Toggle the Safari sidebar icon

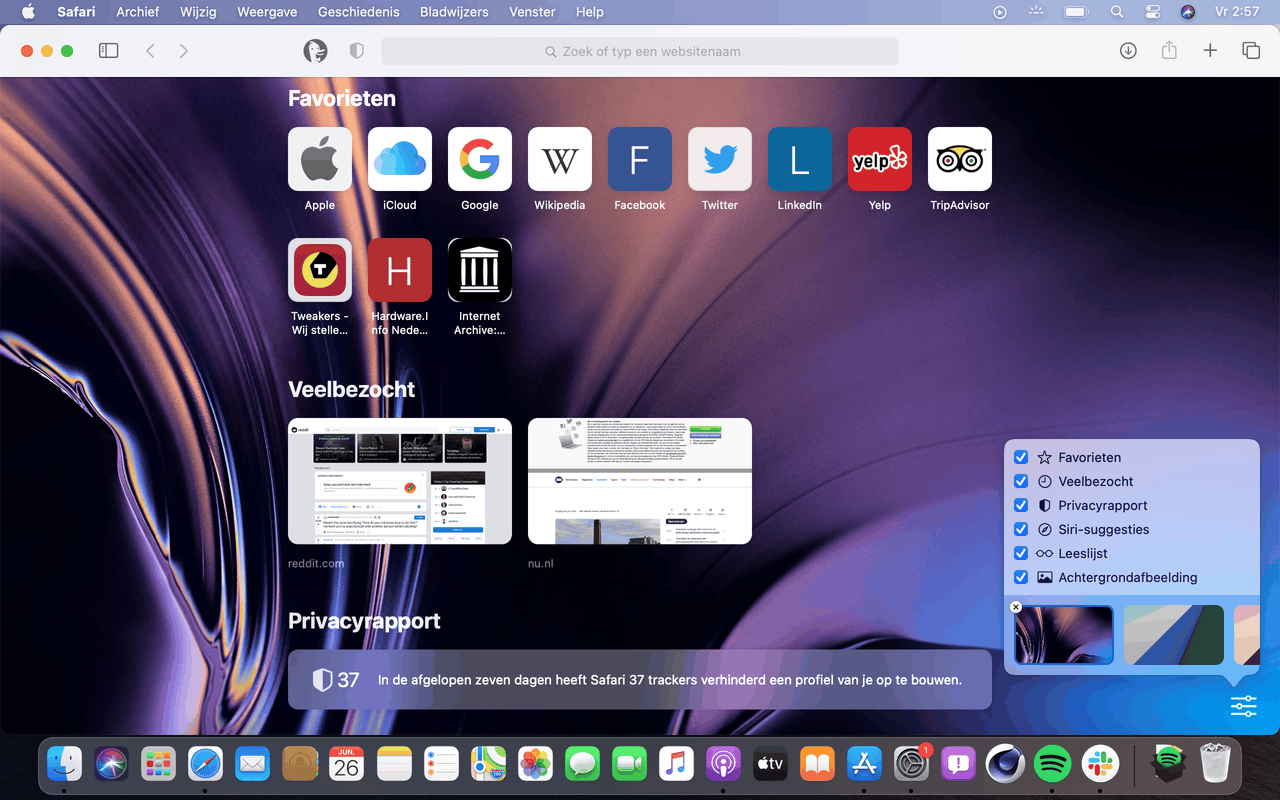(x=109, y=51)
